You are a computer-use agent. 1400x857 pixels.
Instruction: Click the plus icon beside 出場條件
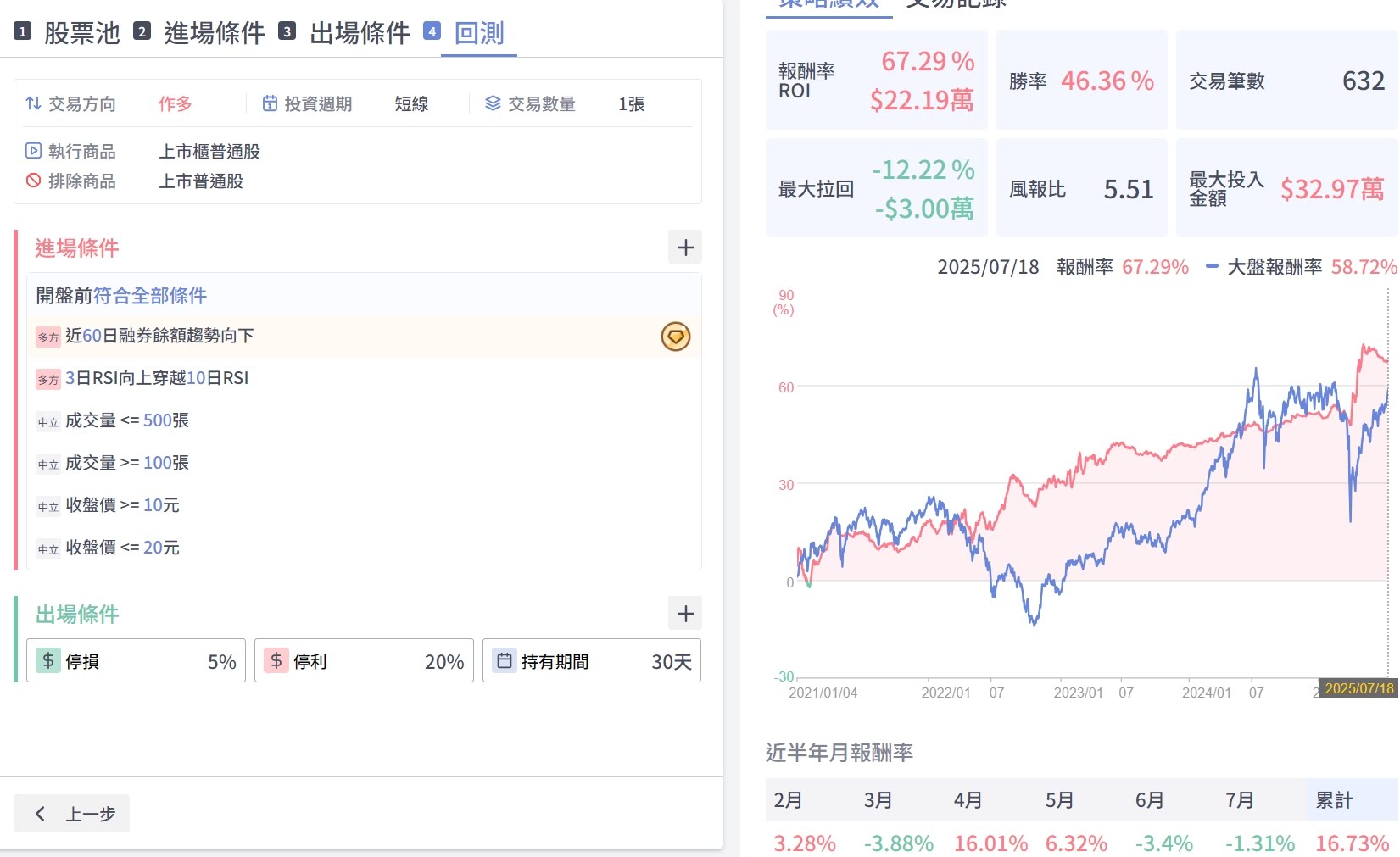click(x=685, y=614)
